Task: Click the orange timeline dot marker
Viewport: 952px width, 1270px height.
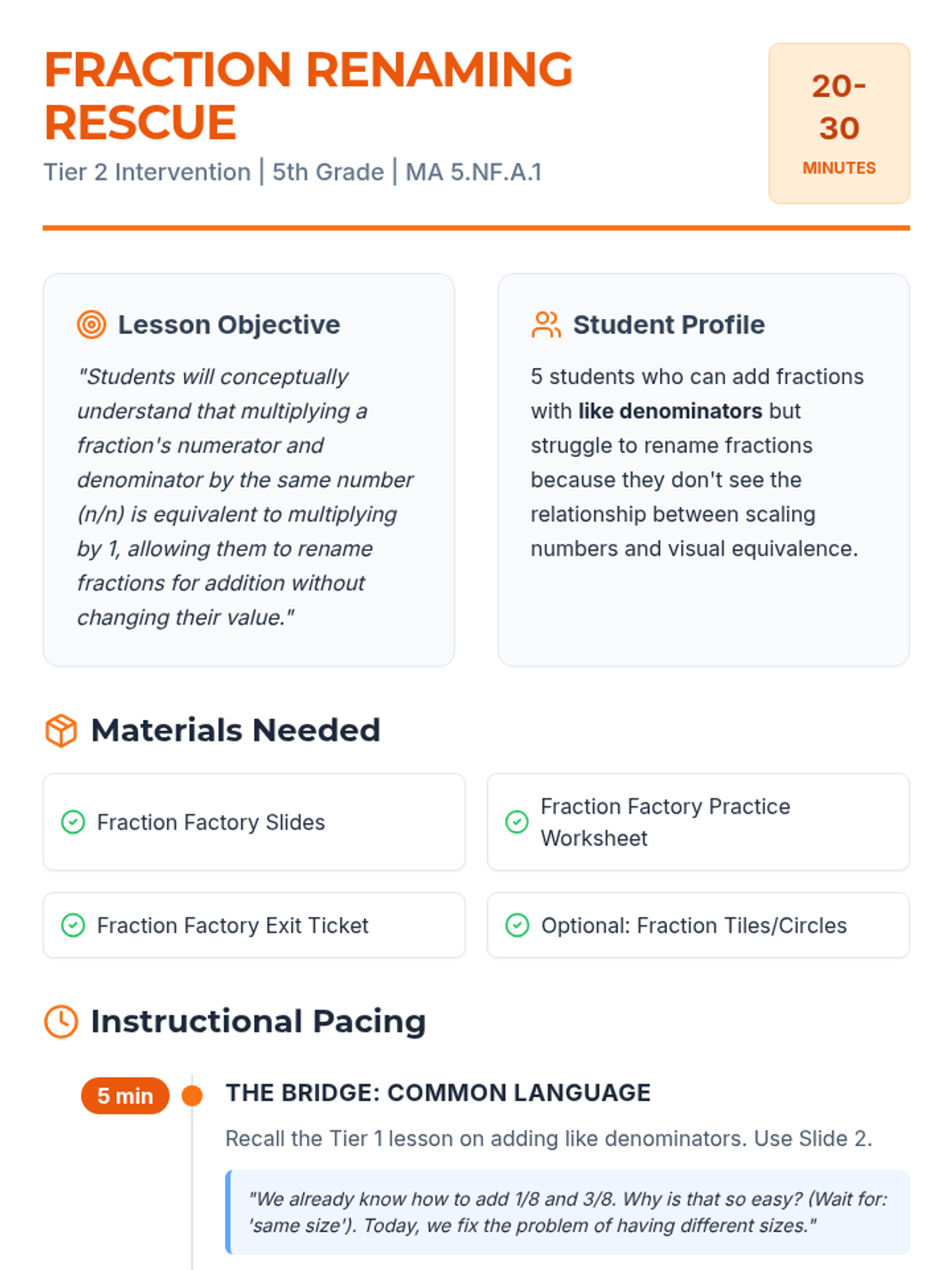Action: [192, 1096]
